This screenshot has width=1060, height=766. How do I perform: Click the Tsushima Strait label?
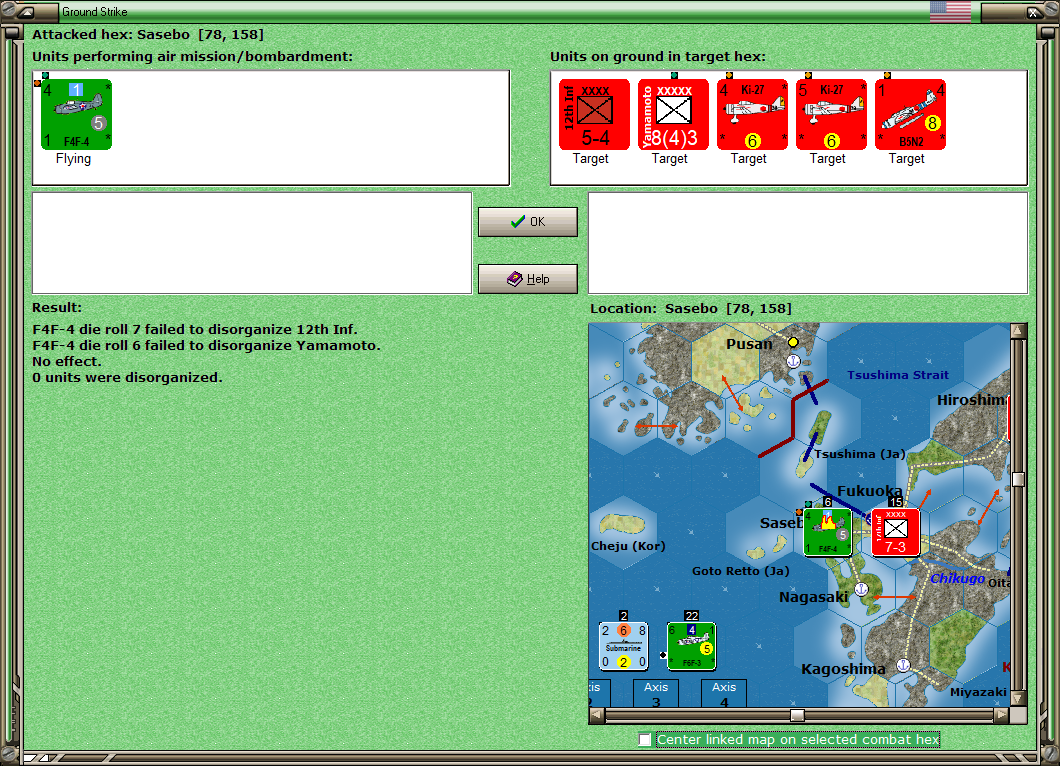(x=898, y=375)
